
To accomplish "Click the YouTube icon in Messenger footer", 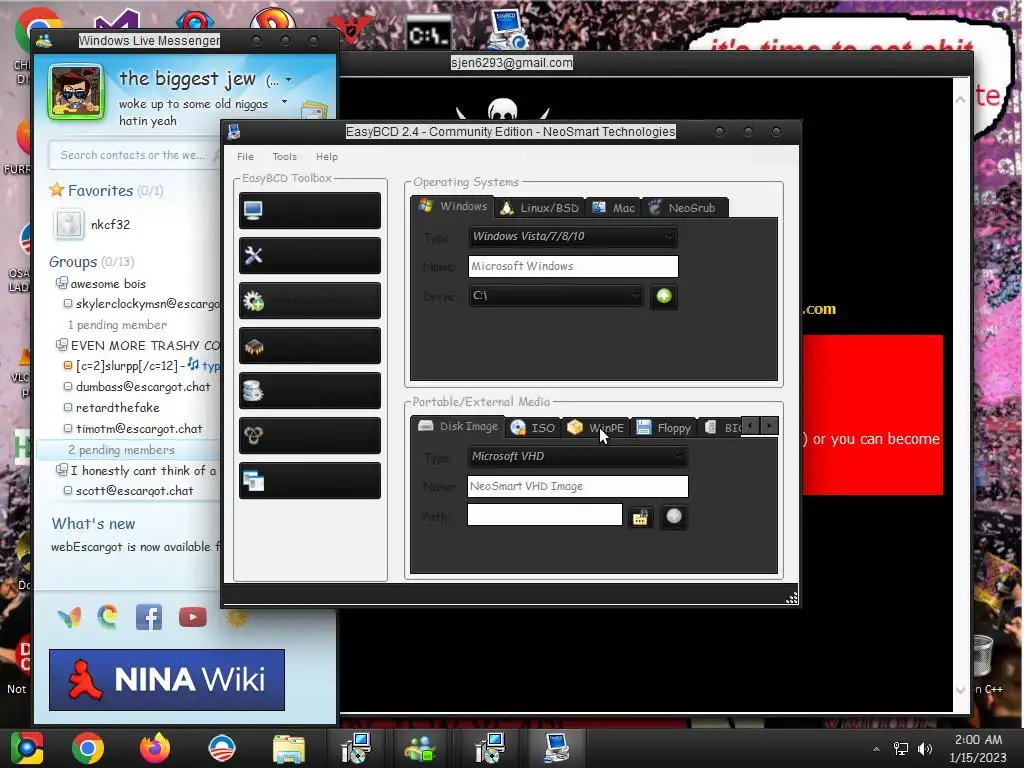I will [x=193, y=617].
